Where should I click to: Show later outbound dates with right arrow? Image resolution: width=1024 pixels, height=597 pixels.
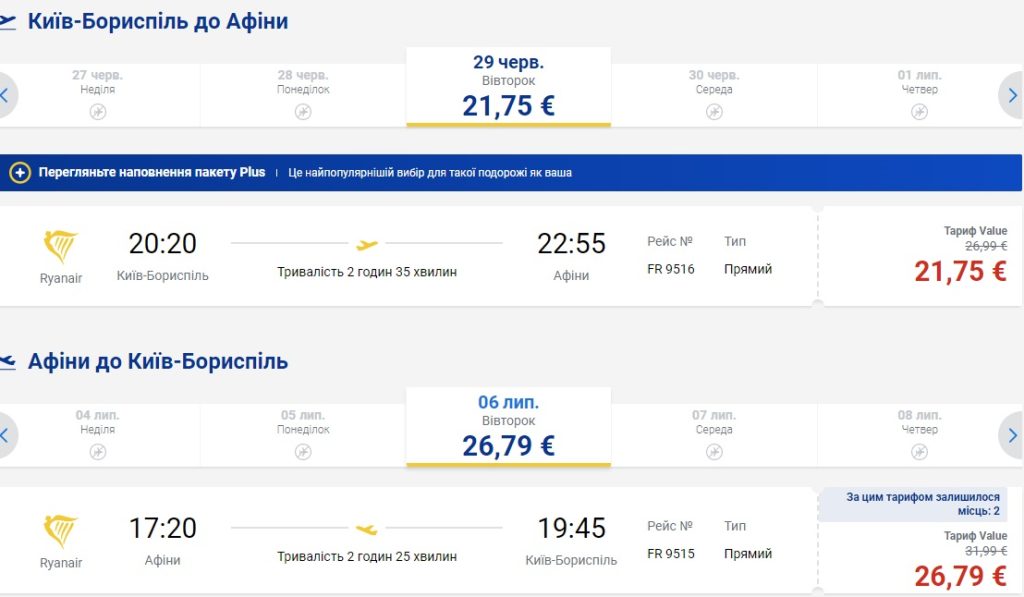[x=1011, y=96]
